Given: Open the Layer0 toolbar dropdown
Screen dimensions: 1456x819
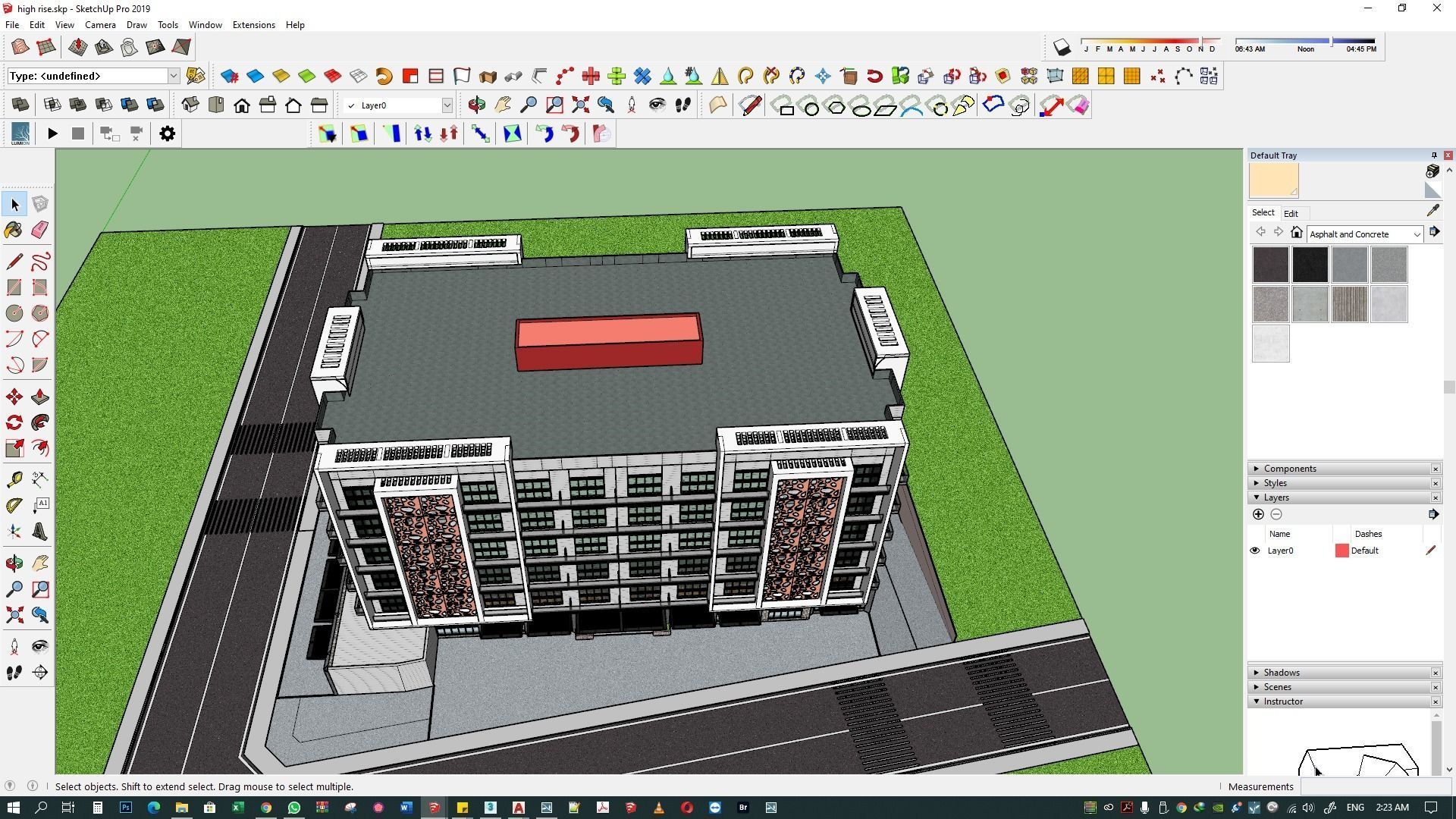Looking at the screenshot, I should click(447, 105).
